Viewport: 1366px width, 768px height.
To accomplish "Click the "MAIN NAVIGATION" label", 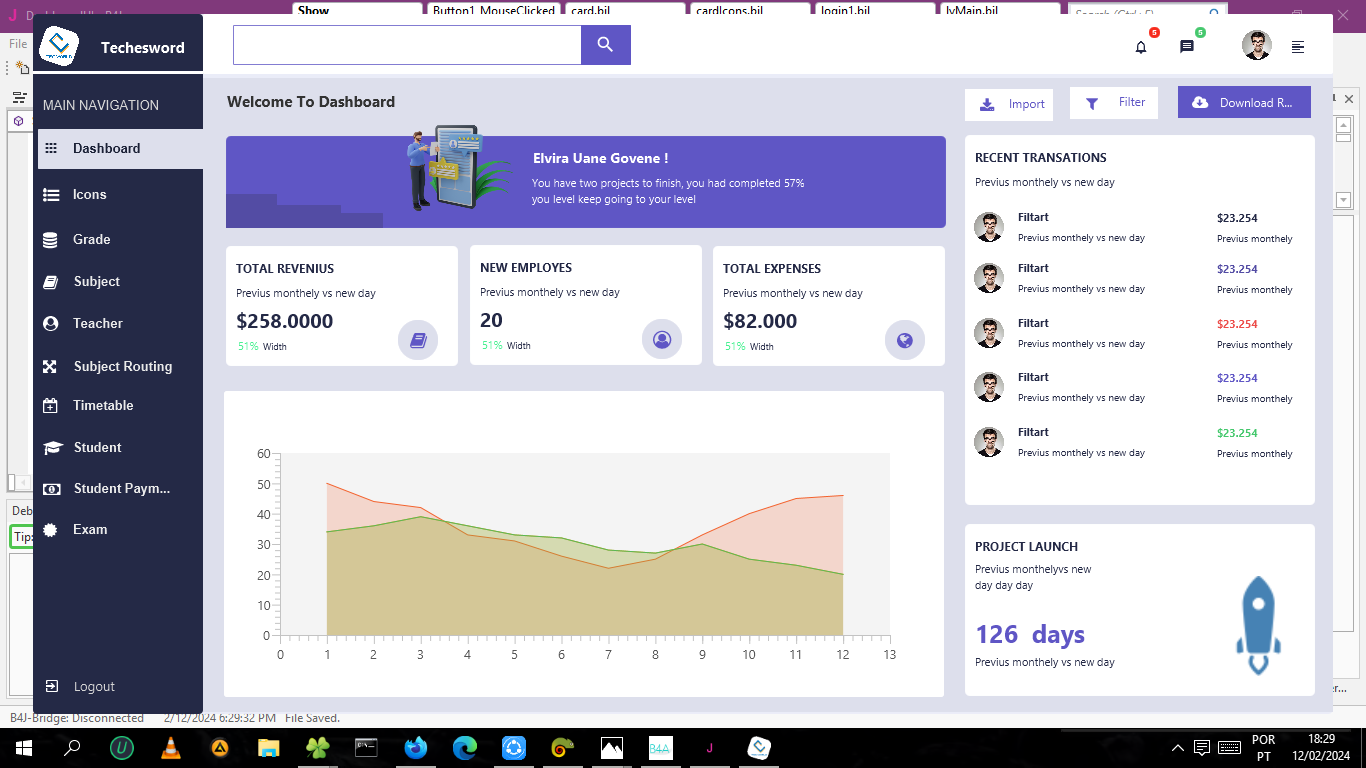I will coord(101,105).
